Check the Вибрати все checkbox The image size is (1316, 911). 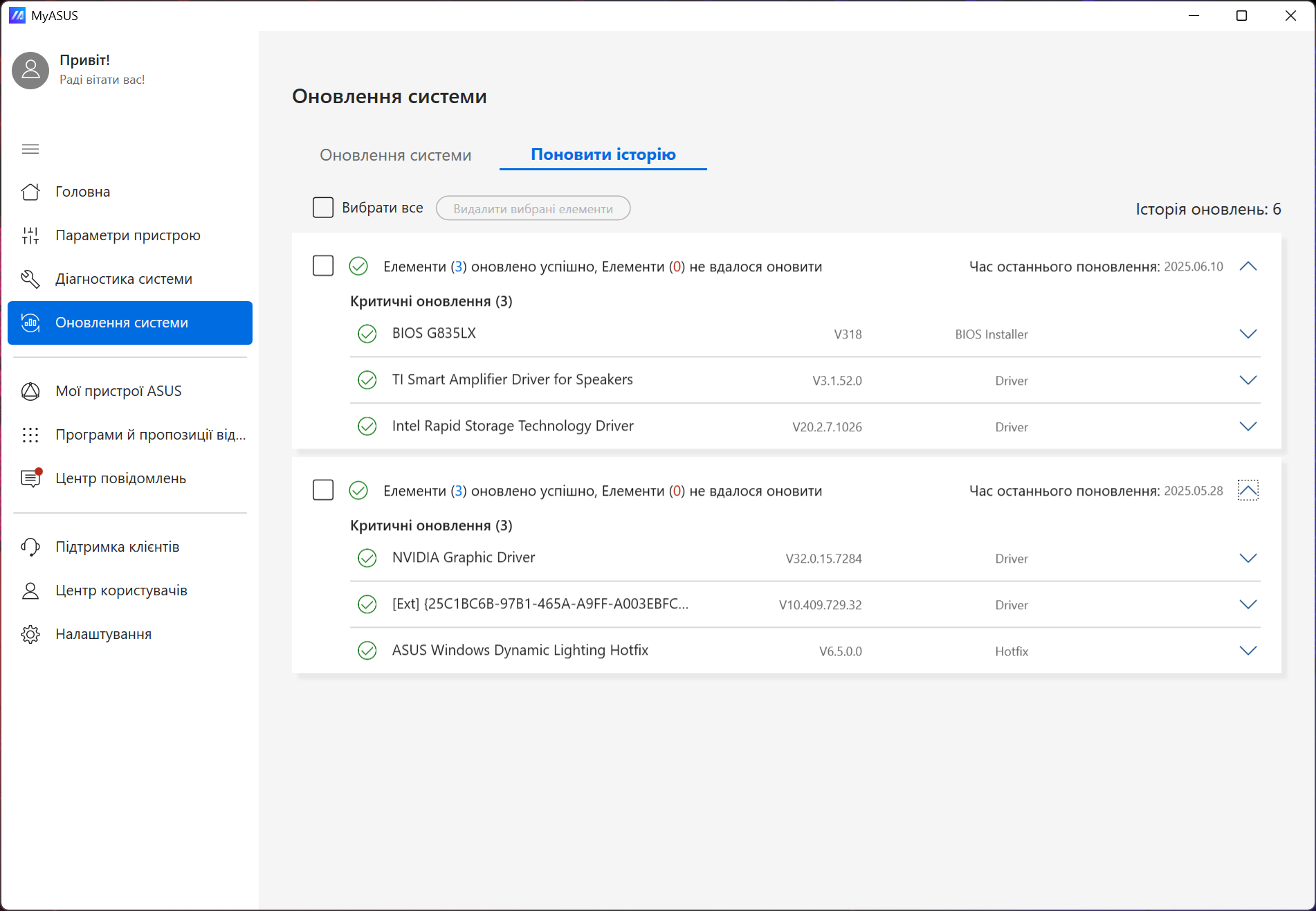tap(323, 208)
